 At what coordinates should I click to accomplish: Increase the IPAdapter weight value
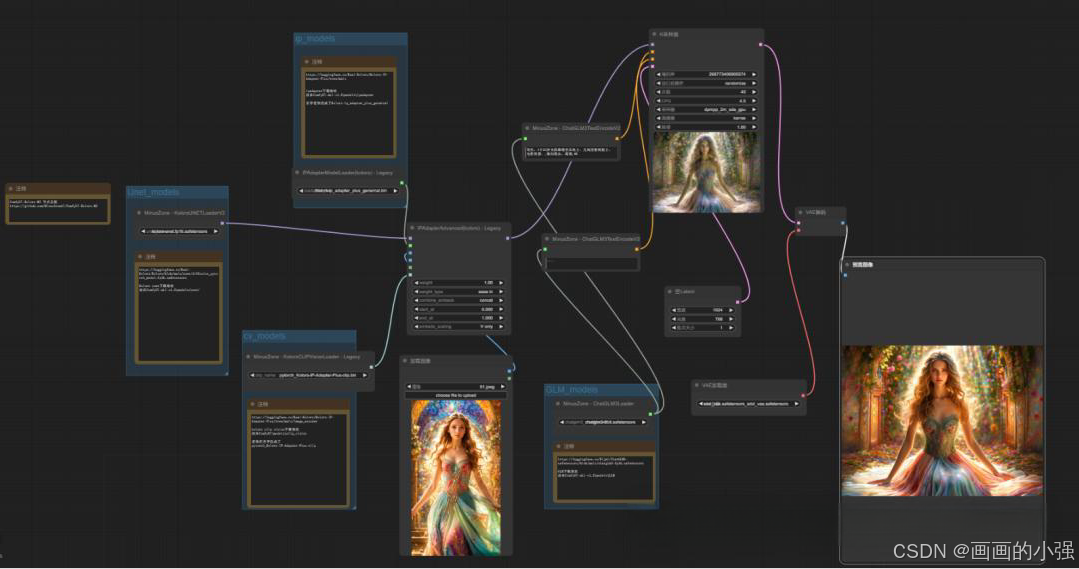(x=501, y=283)
